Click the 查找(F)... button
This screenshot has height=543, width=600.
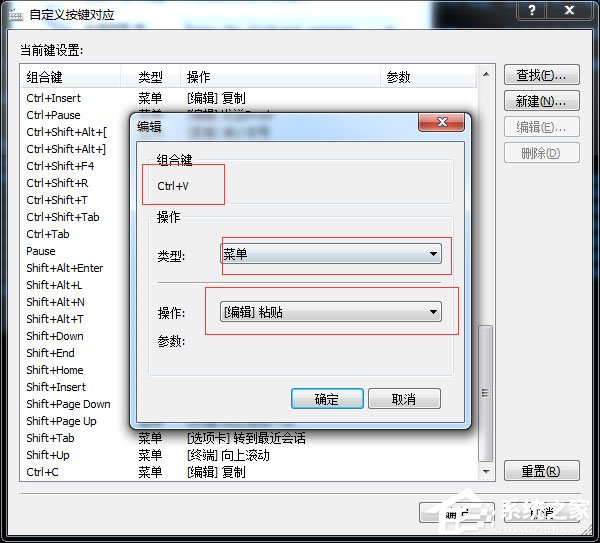coord(541,75)
